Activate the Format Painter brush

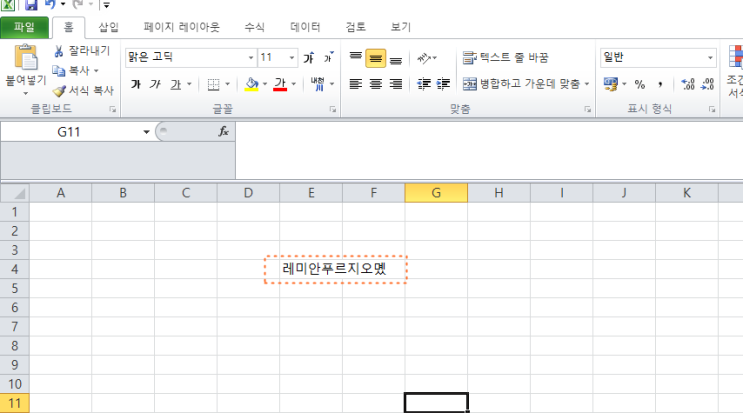[x=59, y=90]
